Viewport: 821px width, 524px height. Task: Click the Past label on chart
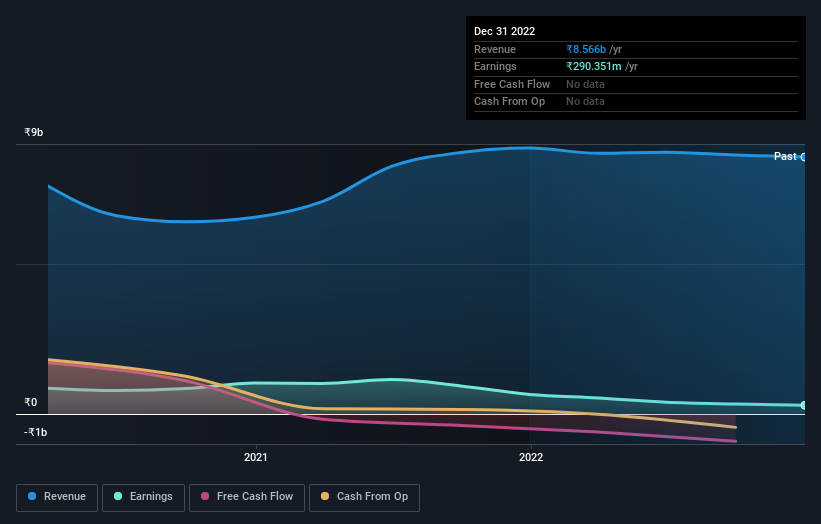785,156
